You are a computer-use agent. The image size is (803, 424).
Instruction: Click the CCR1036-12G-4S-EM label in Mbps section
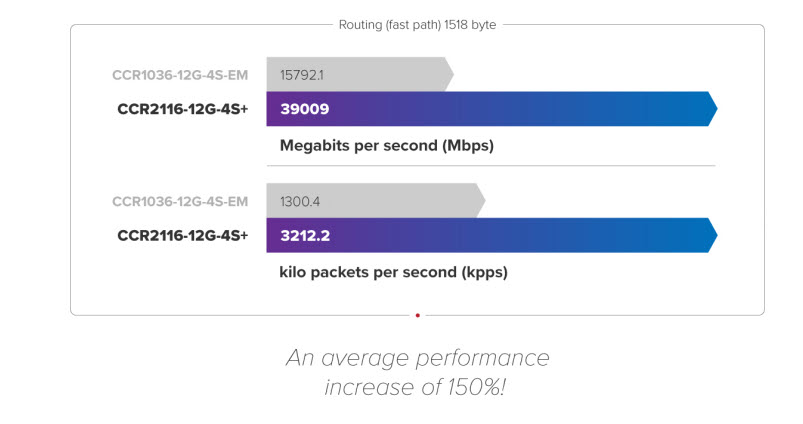(180, 75)
